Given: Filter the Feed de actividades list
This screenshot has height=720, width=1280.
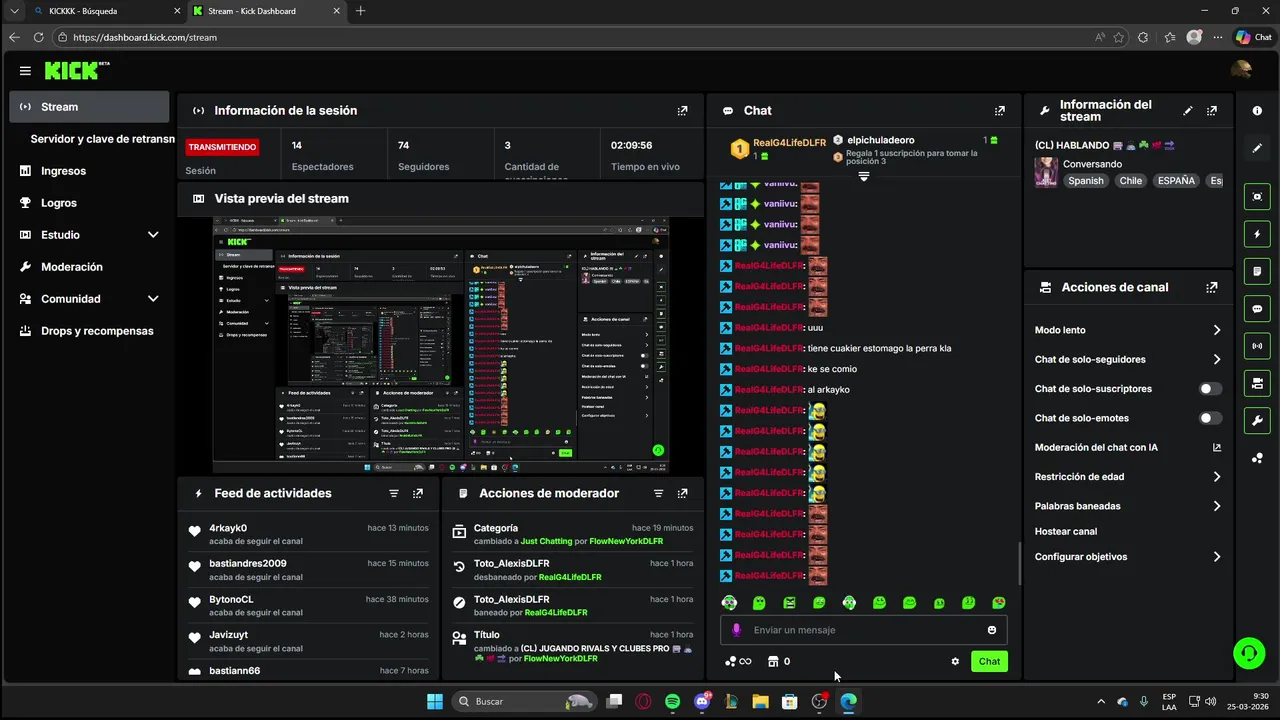Looking at the screenshot, I should tap(394, 494).
